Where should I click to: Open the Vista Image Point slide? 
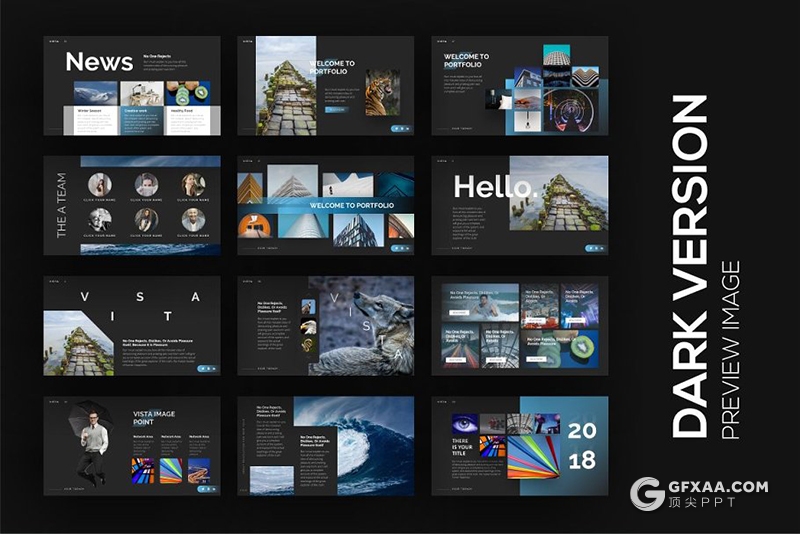132,446
